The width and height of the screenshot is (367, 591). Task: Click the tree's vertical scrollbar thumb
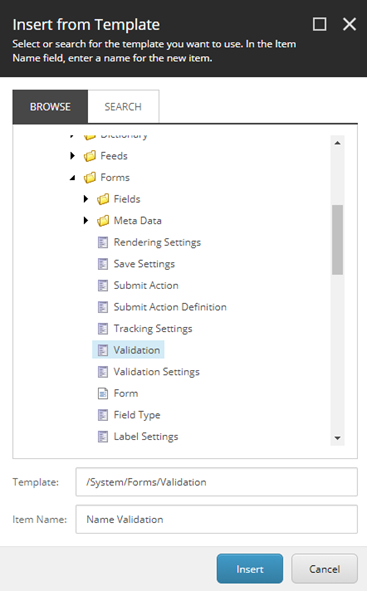point(338,240)
